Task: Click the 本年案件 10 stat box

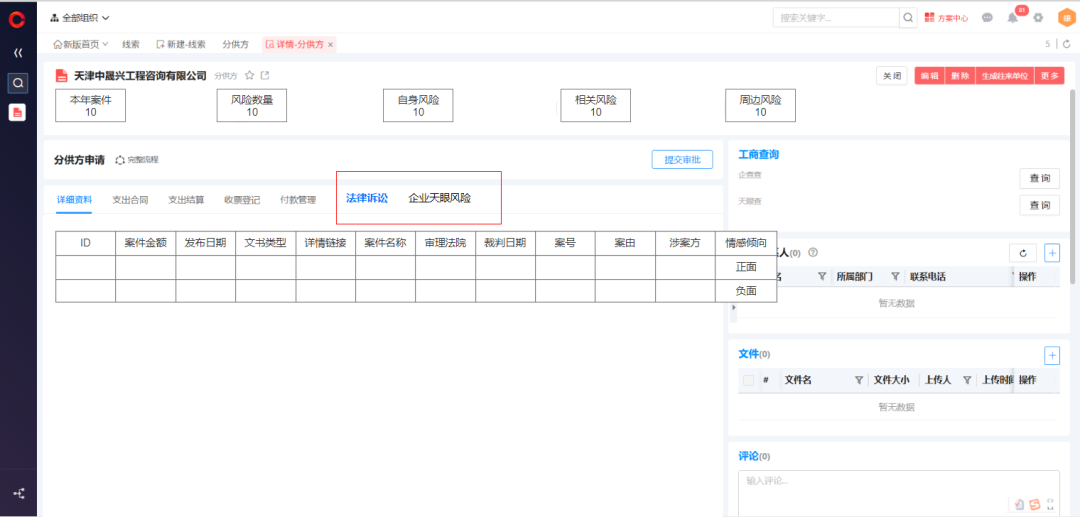Action: click(x=90, y=106)
